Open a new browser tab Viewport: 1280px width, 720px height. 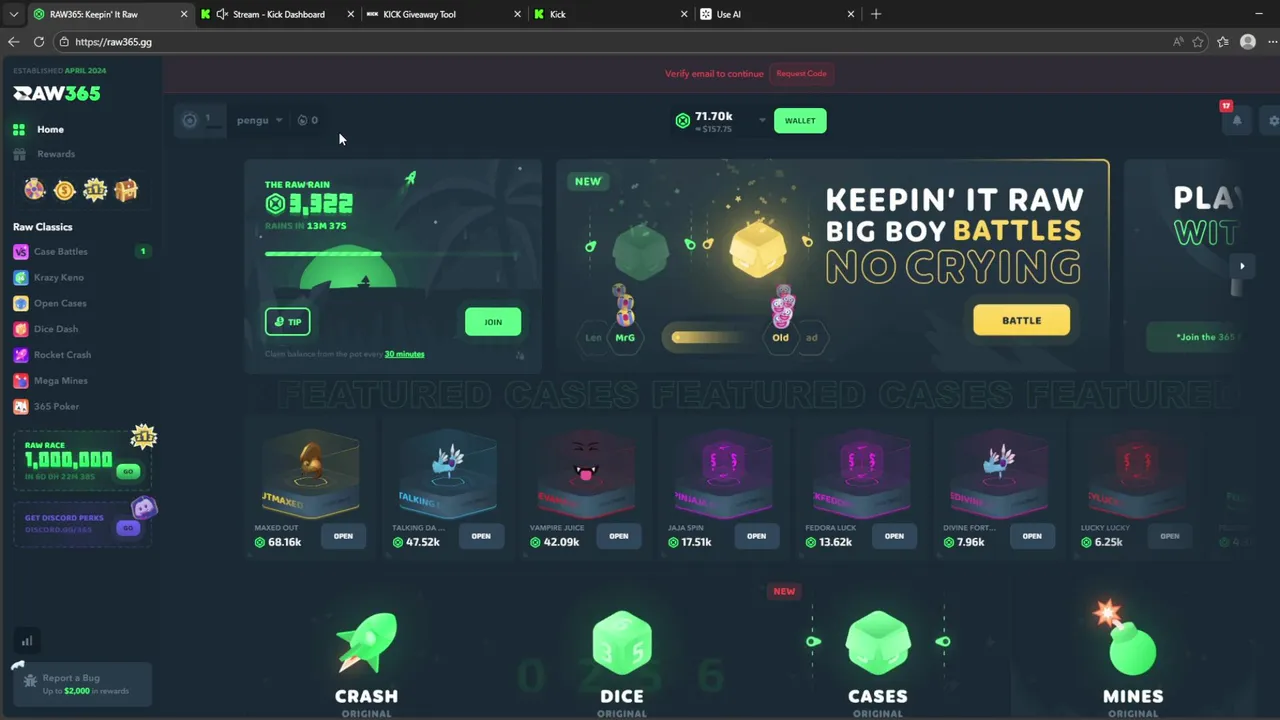pos(876,14)
